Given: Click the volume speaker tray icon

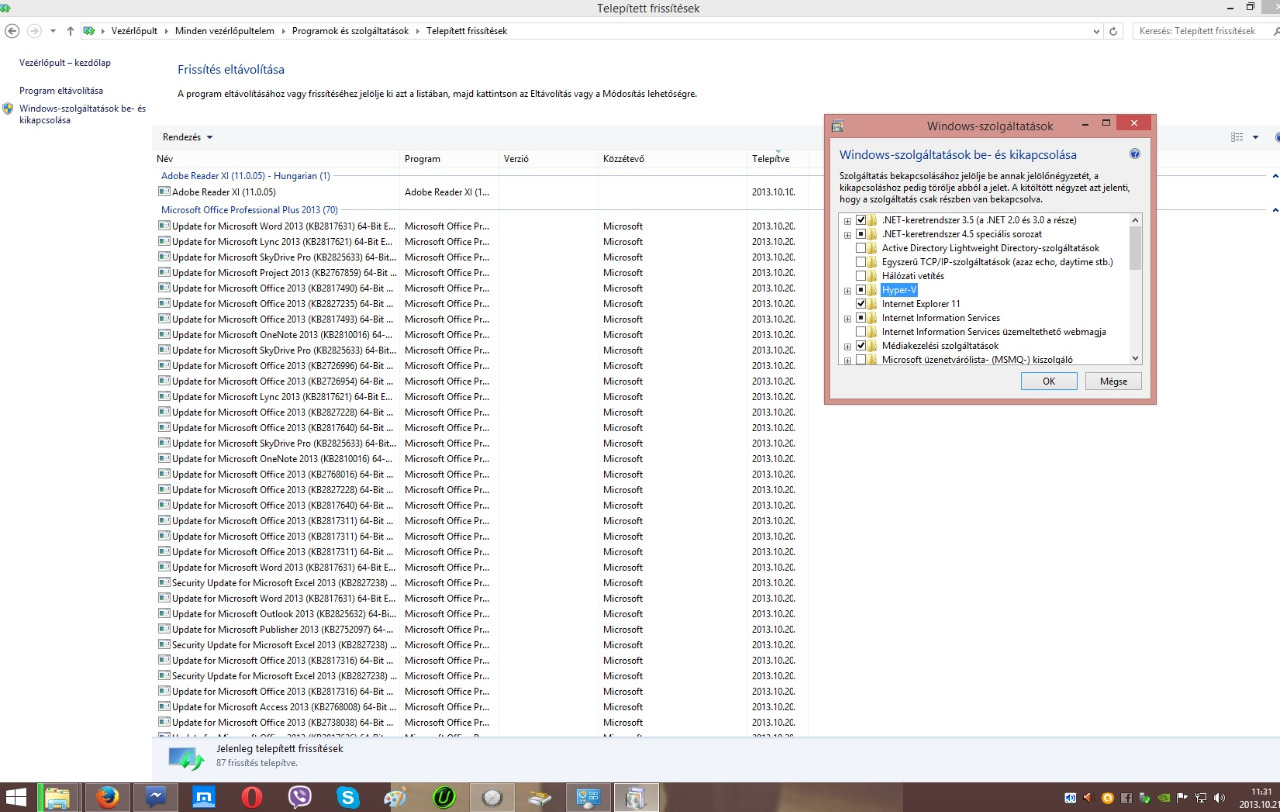Looking at the screenshot, I should point(1219,798).
